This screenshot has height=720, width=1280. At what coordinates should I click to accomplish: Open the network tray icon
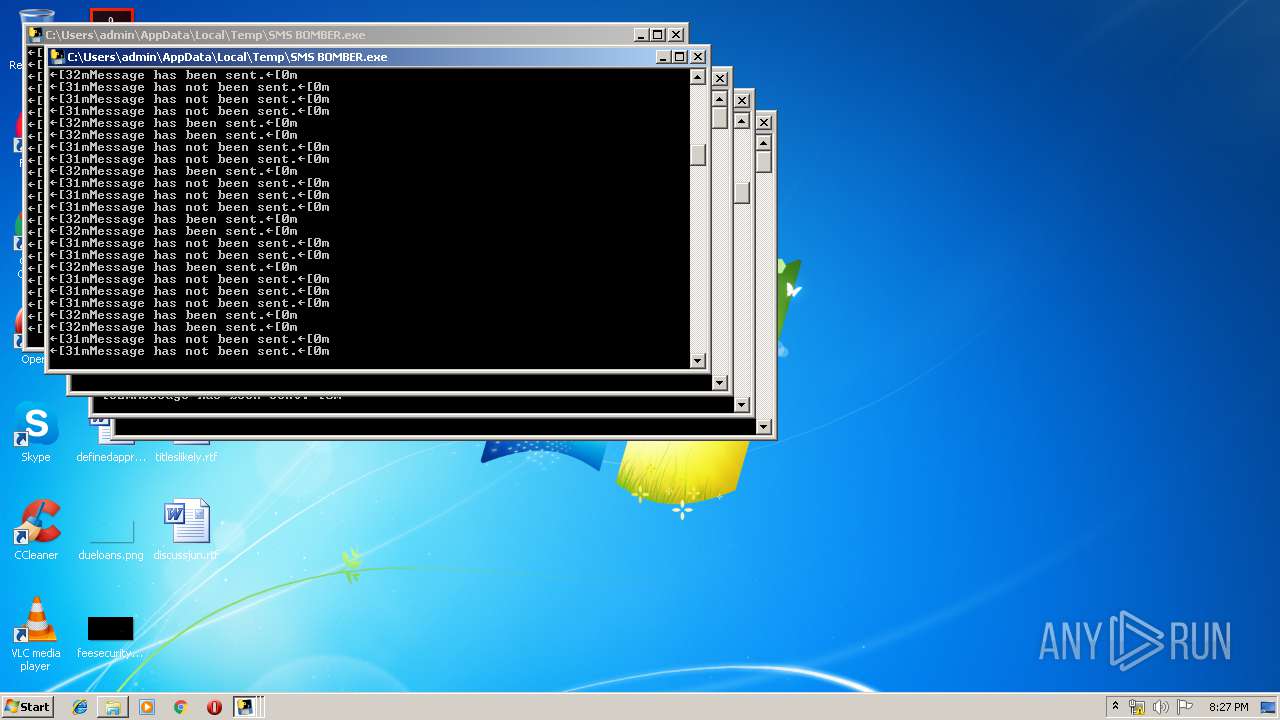(1137, 707)
